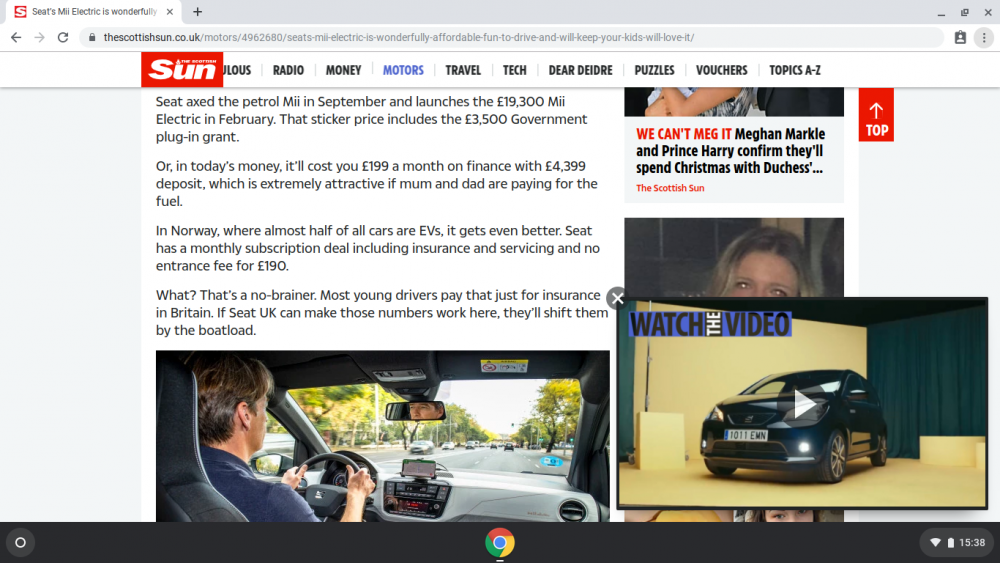Image resolution: width=1000 pixels, height=563 pixels.
Task: Click the address bar URL
Action: point(399,38)
